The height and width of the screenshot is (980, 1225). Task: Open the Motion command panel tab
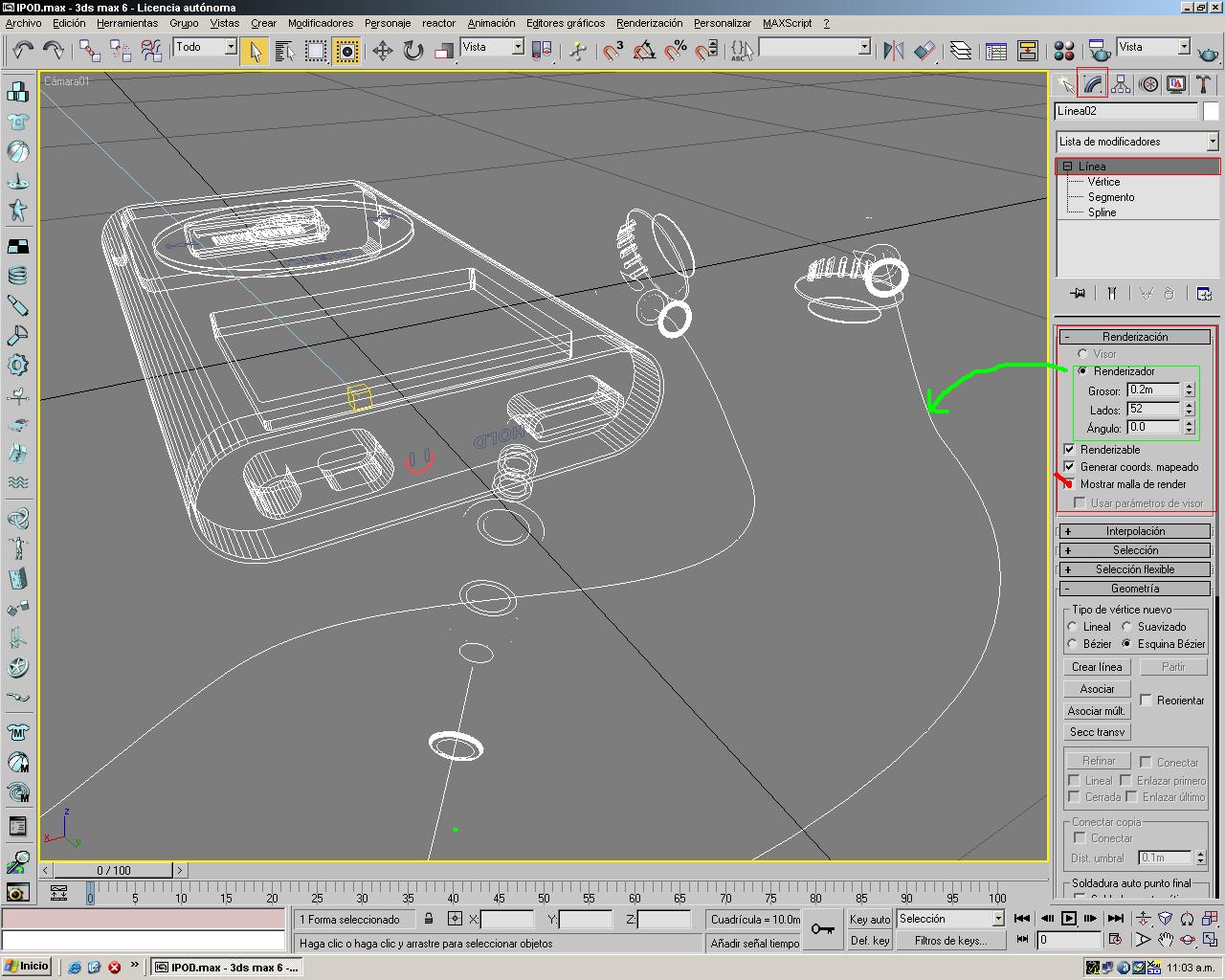(1148, 85)
